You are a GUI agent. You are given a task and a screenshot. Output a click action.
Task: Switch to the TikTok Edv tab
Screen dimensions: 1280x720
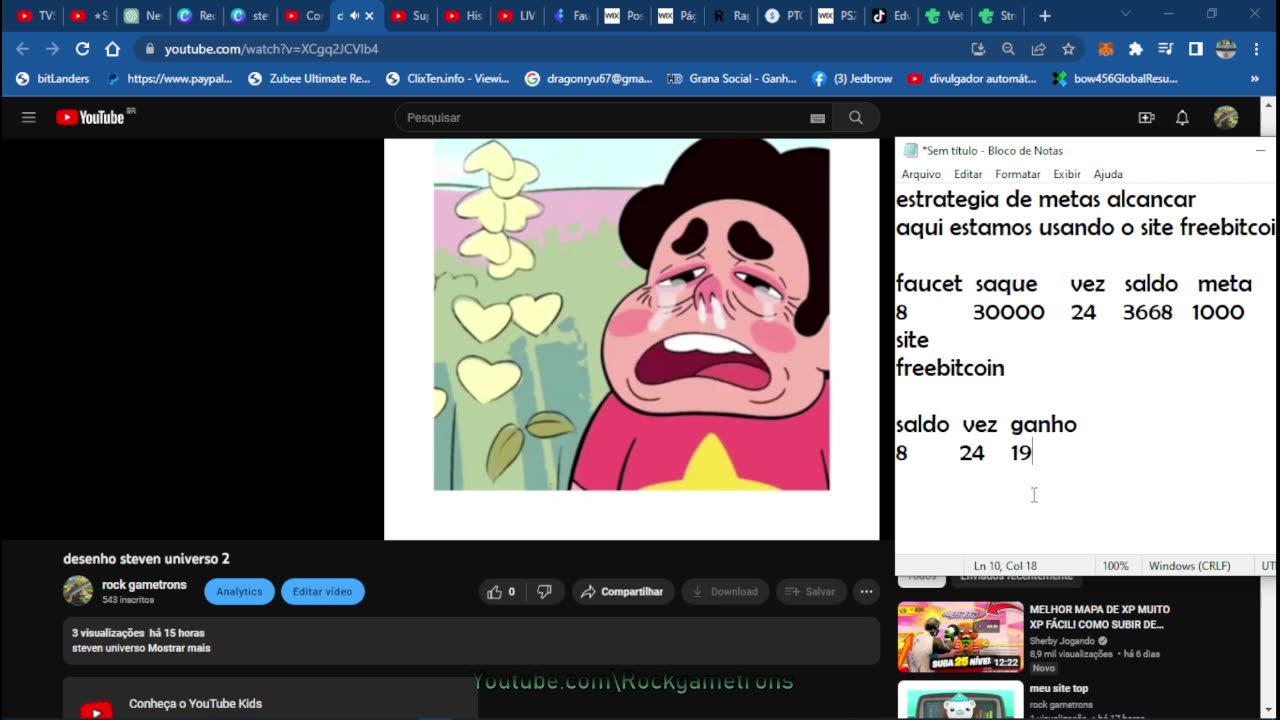coord(890,16)
